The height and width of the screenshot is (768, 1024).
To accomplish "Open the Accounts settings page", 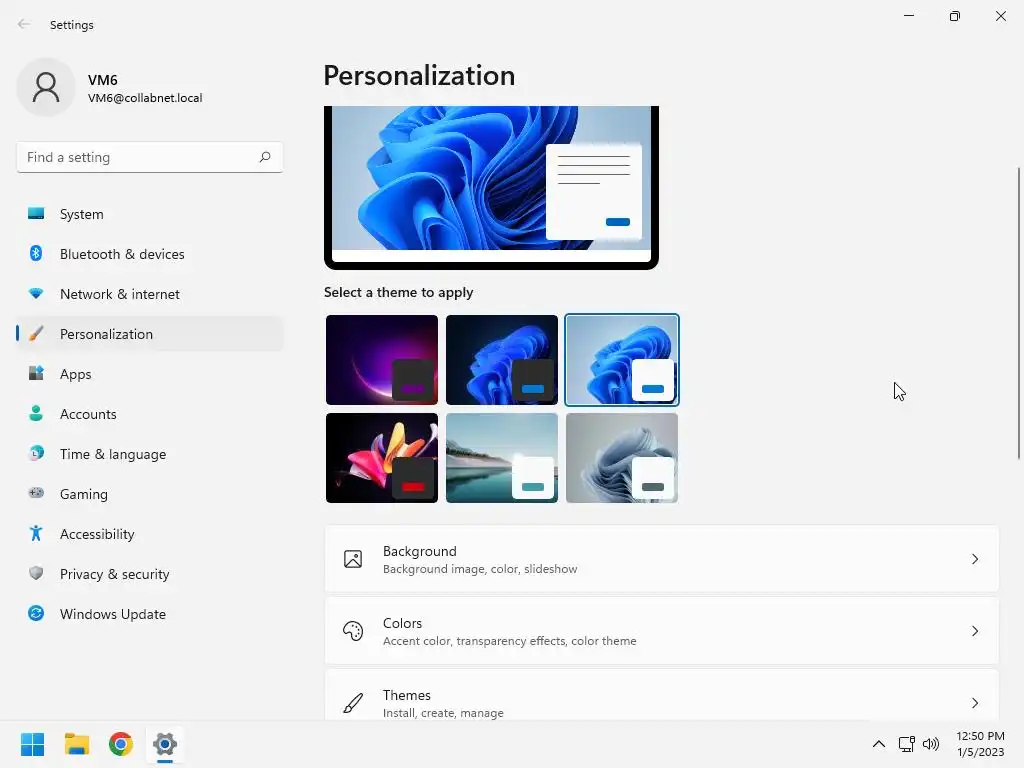I will point(150,414).
